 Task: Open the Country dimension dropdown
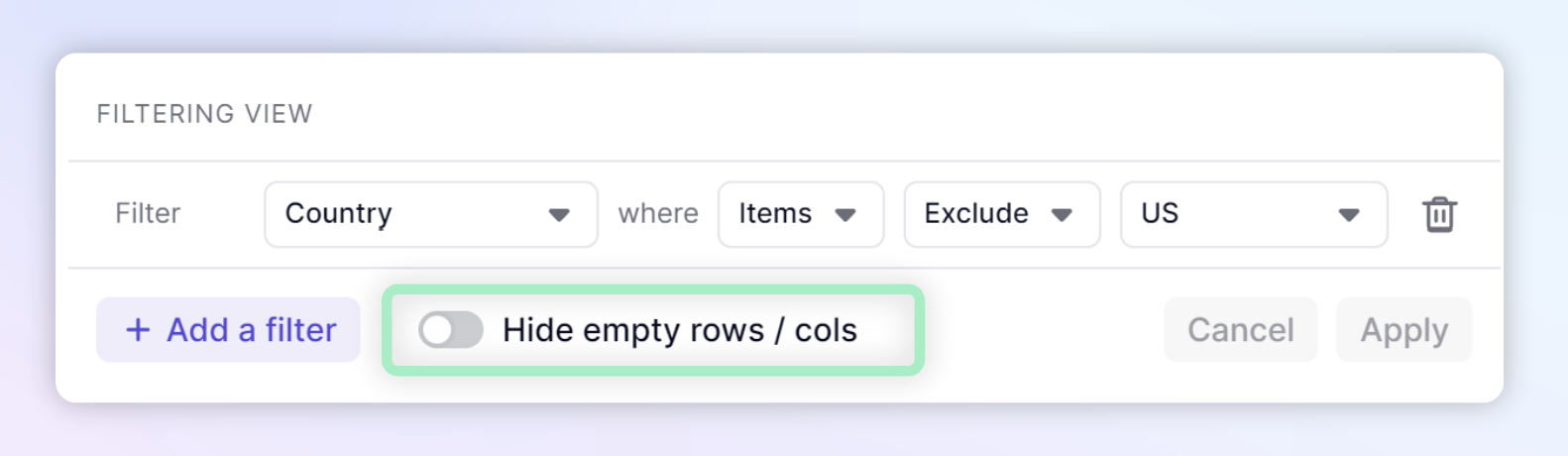[431, 214]
